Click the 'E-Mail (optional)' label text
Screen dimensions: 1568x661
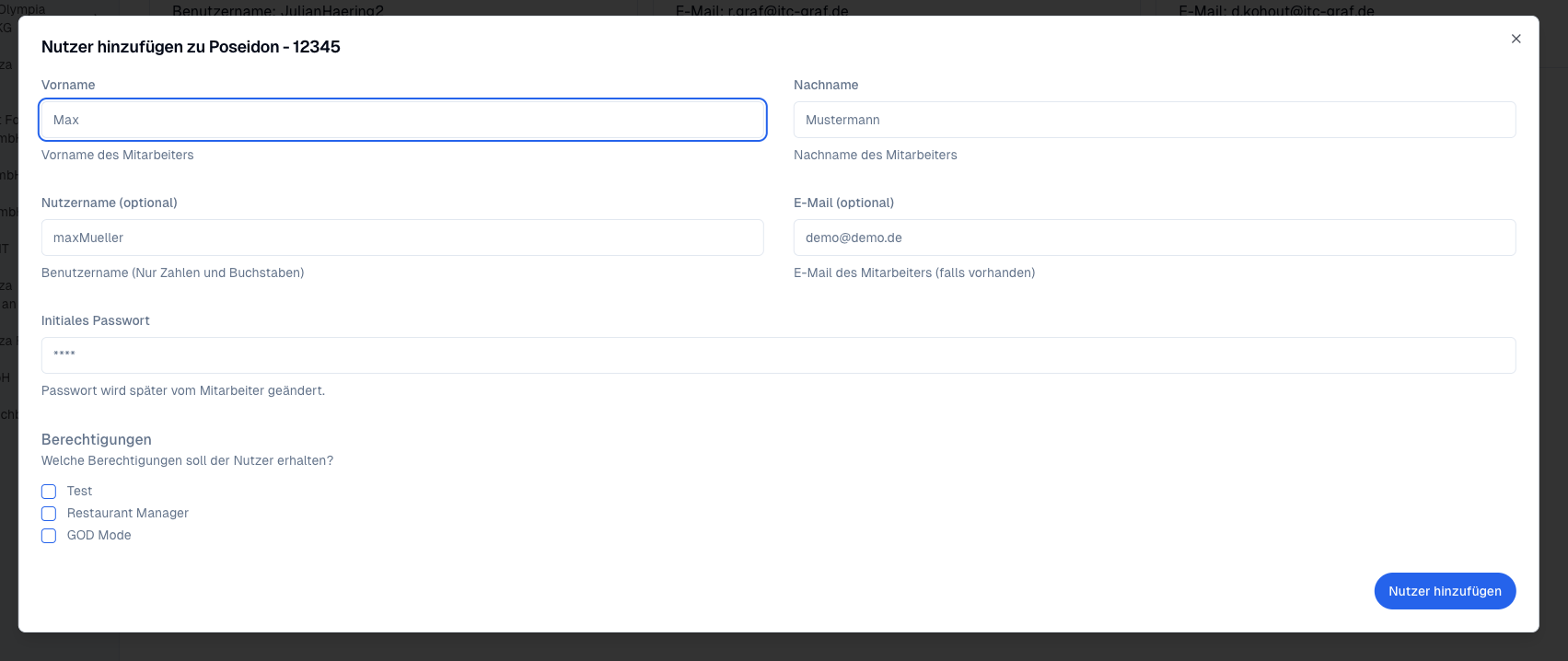click(843, 203)
